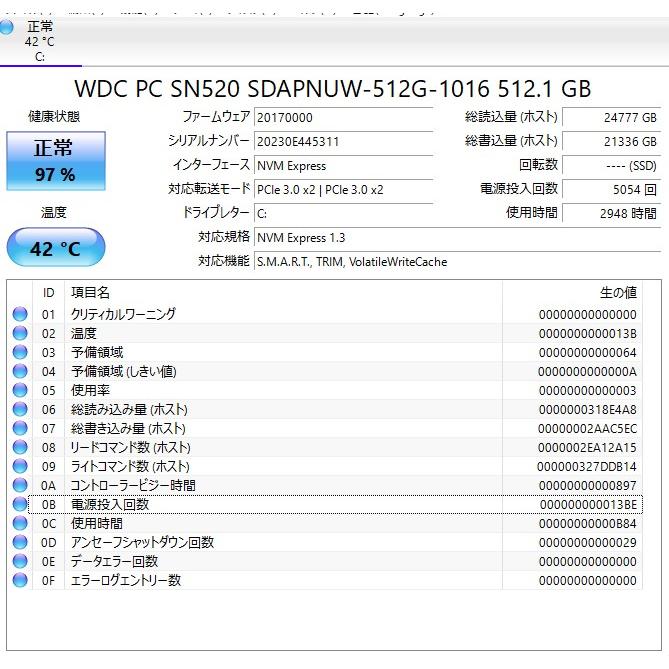Click the 正常 97 % health status button
This screenshot has width=669, height=669.
tap(56, 161)
